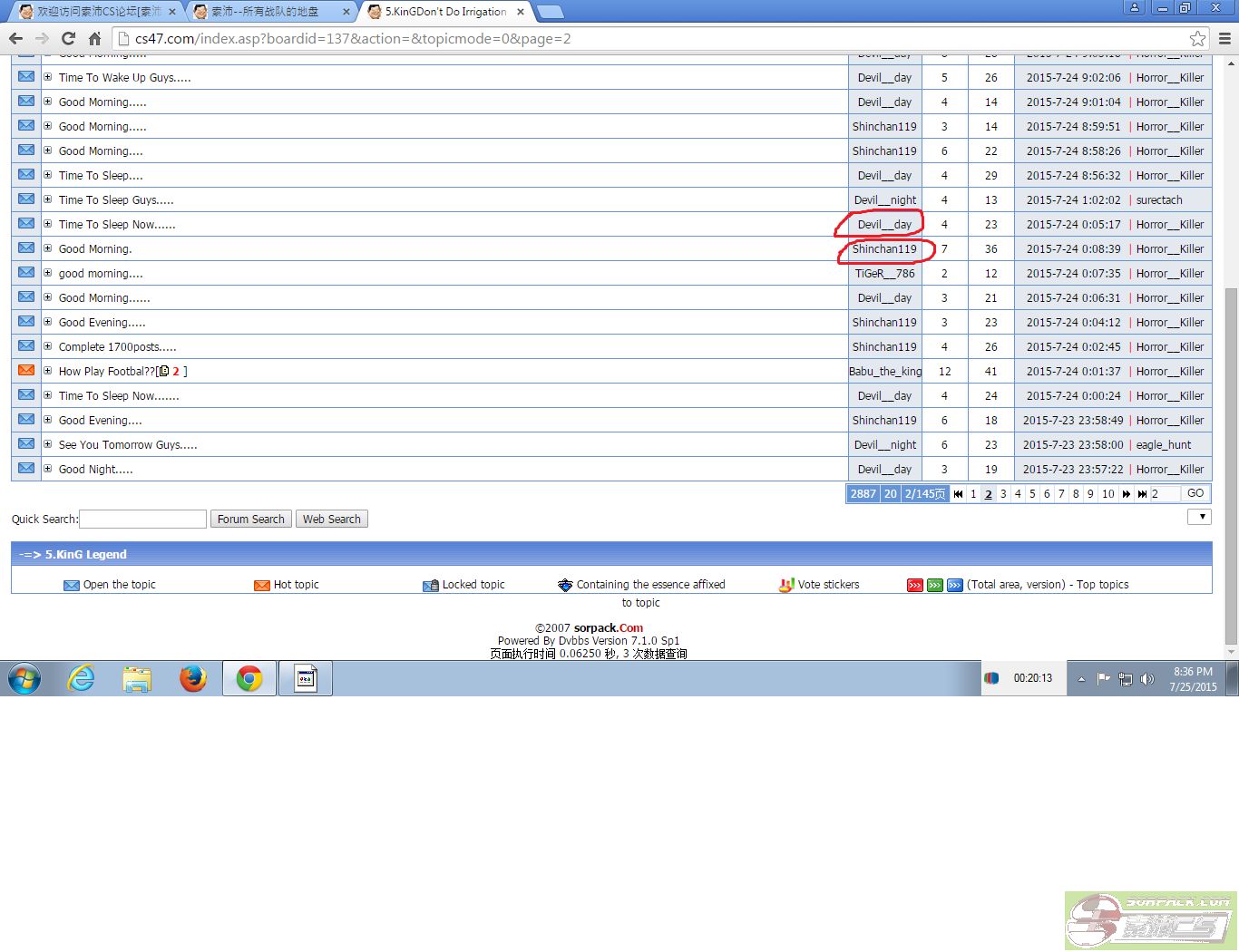Bookmark this page with the star icon

point(1197,38)
